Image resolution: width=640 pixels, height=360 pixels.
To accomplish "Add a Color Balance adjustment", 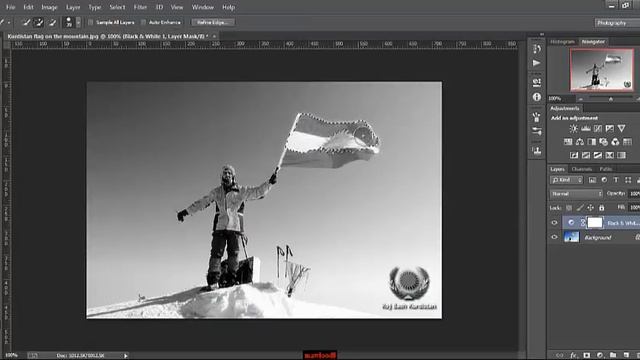I will [x=580, y=142].
